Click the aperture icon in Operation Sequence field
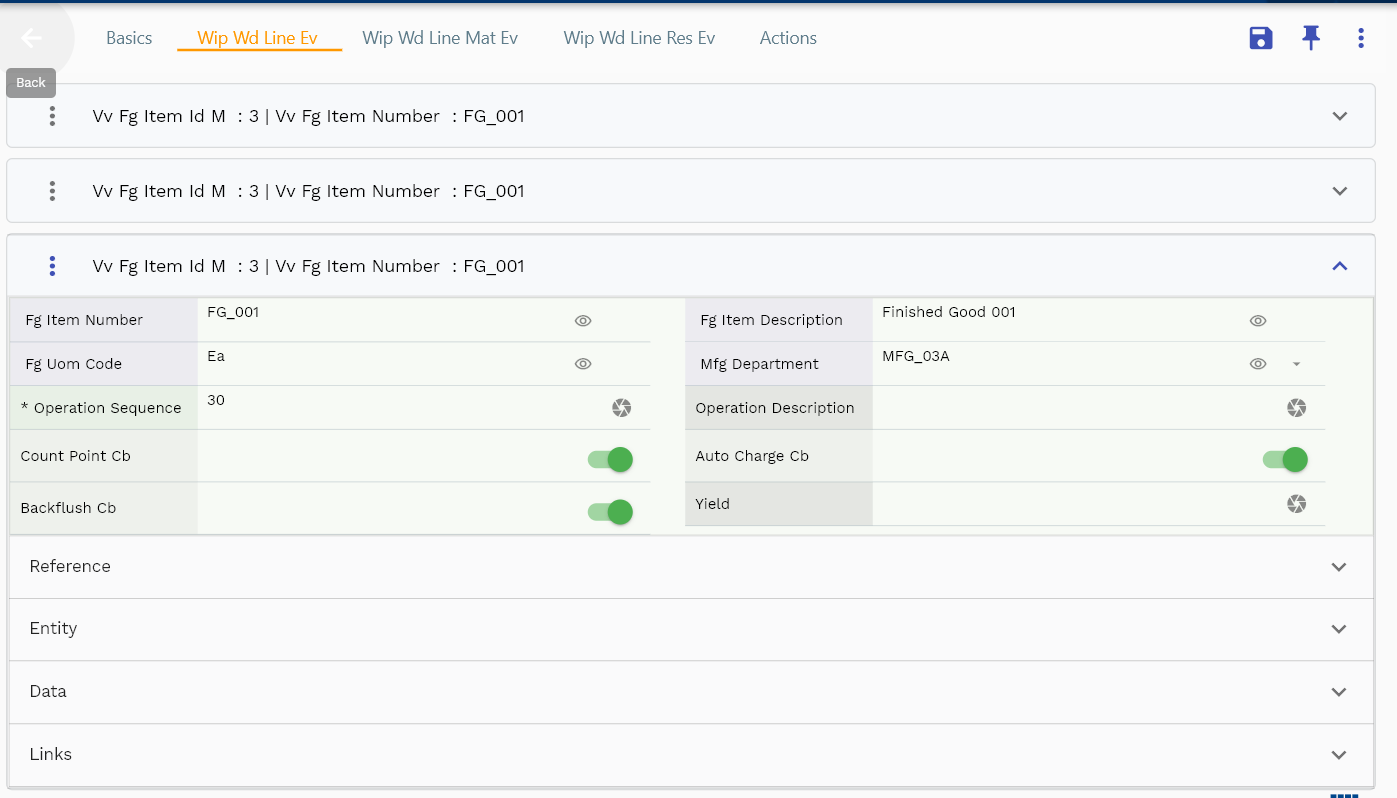The image size is (1397, 798). [621, 408]
